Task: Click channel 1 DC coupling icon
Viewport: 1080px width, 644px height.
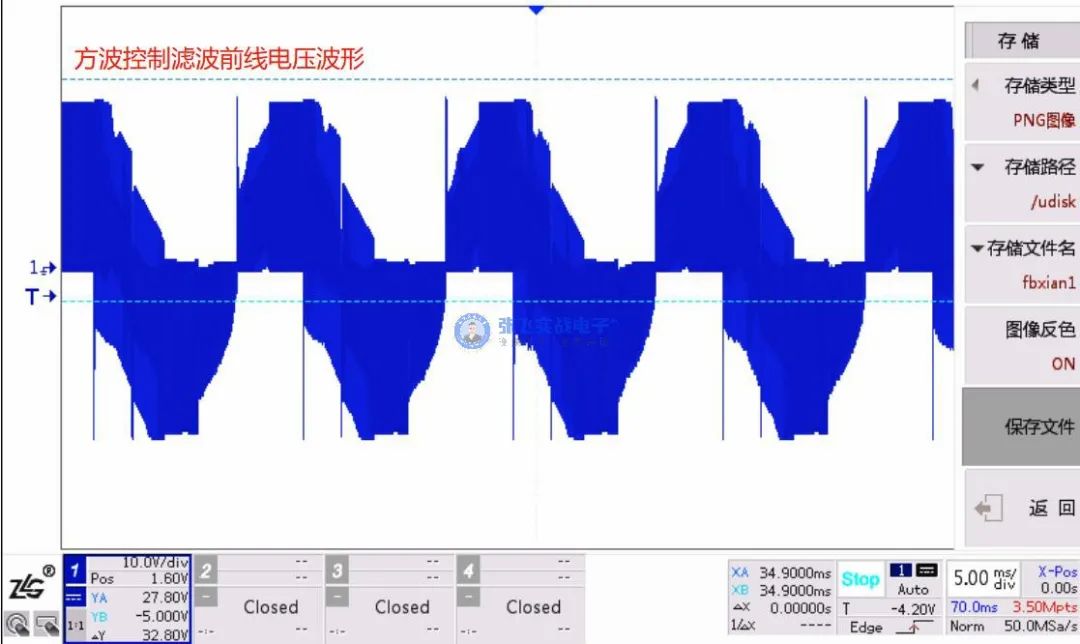Action: coord(75,597)
